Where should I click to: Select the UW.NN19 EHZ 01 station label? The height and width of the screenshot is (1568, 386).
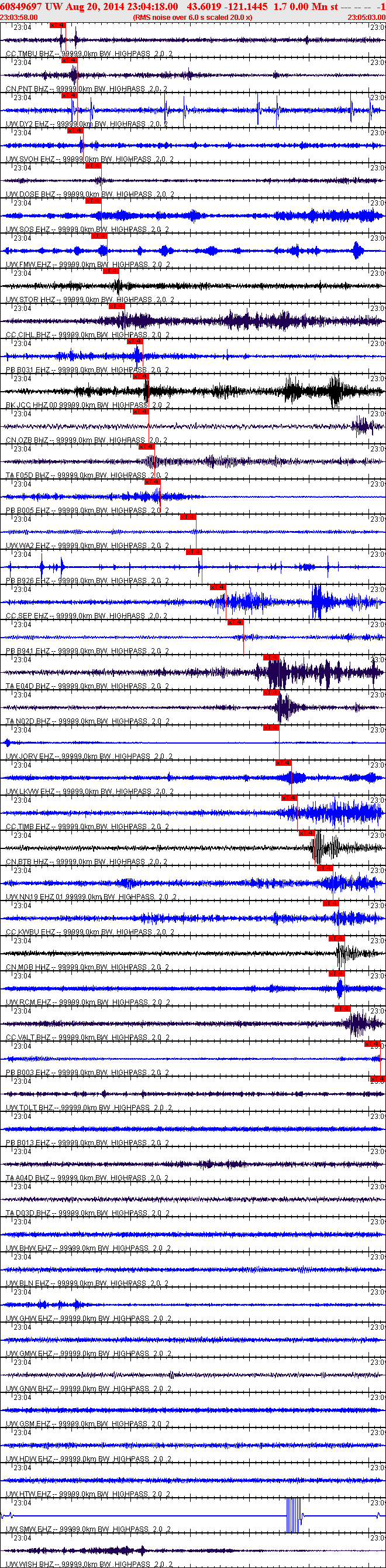(91, 897)
